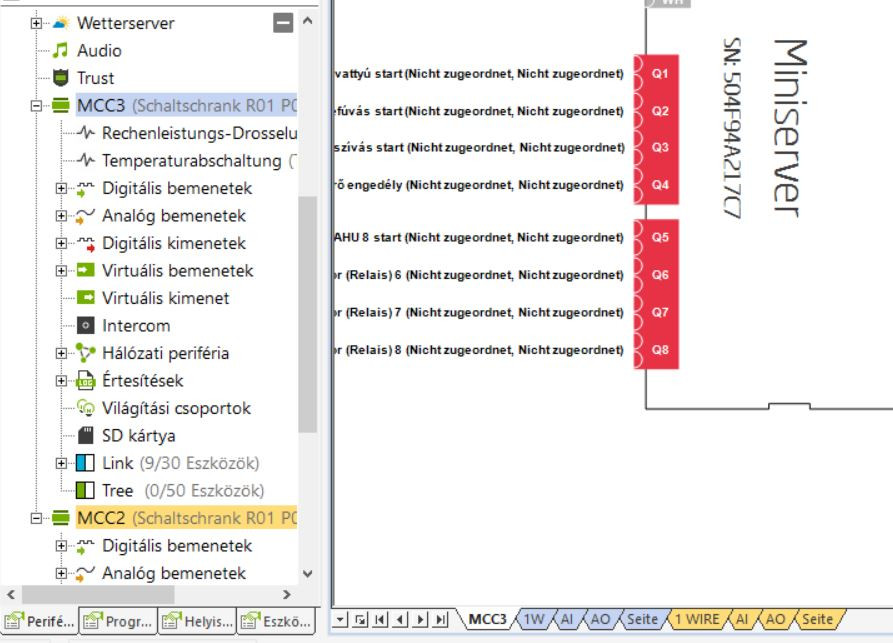Click the green Tree icon
Viewport: 893px width, 643px height.
85,490
